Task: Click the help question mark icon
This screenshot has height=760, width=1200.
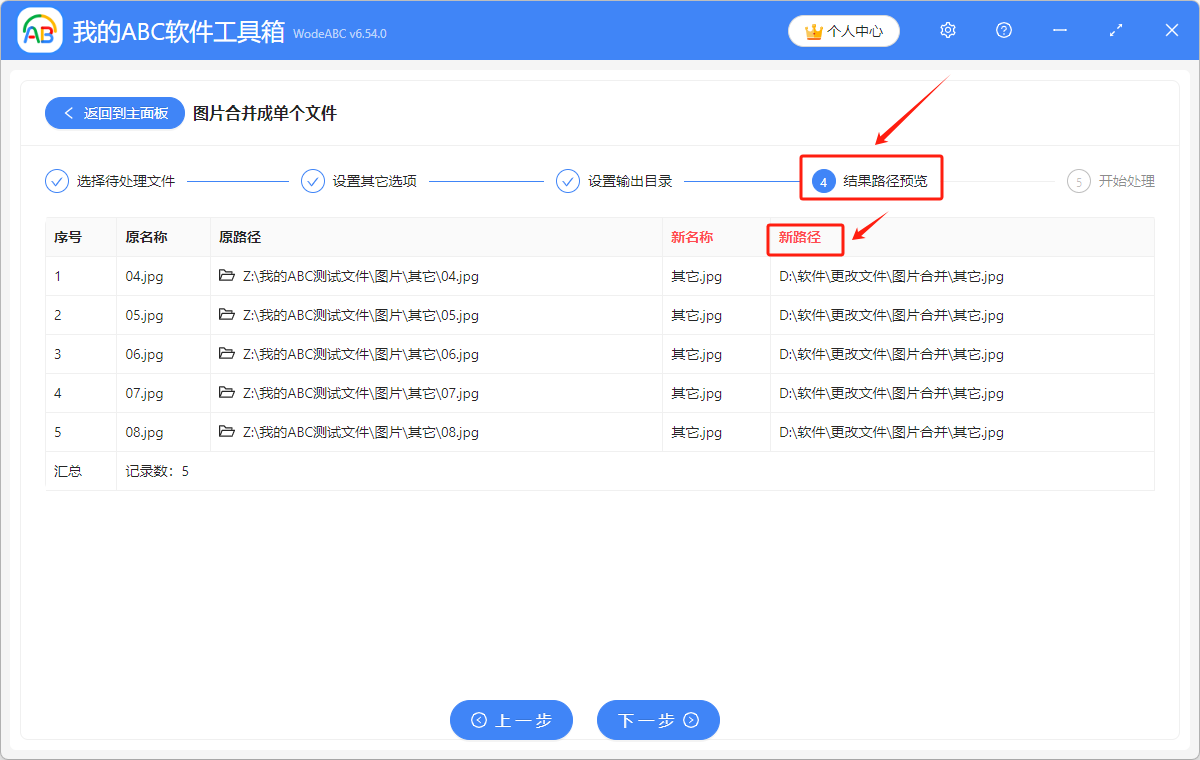Action: (x=1004, y=31)
